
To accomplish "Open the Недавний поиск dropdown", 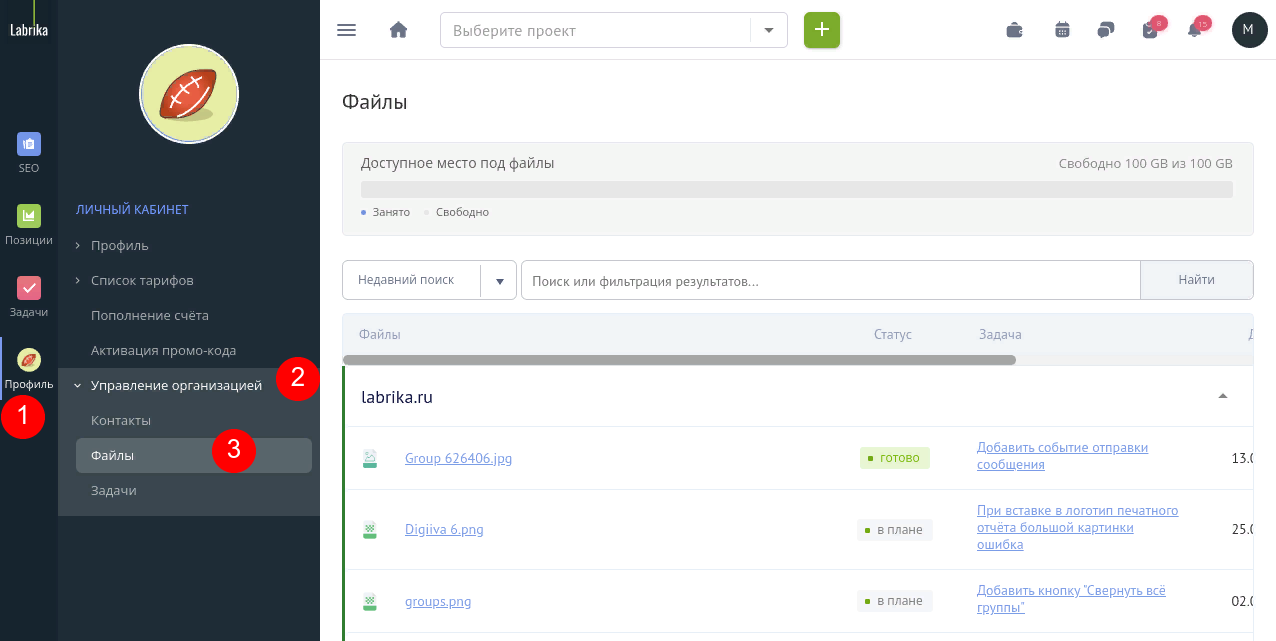I will [429, 280].
